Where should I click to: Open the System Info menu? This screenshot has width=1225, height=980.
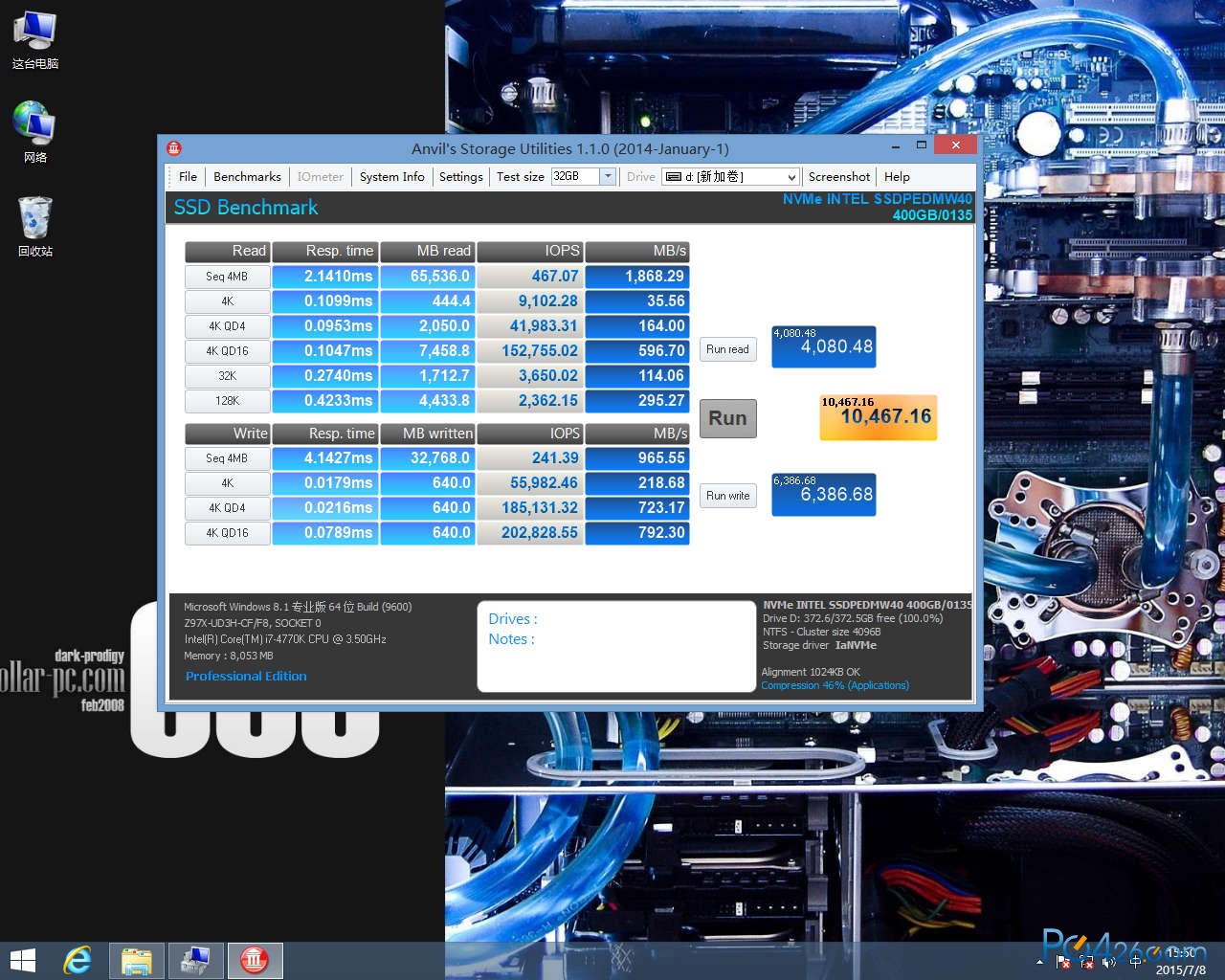click(x=391, y=177)
